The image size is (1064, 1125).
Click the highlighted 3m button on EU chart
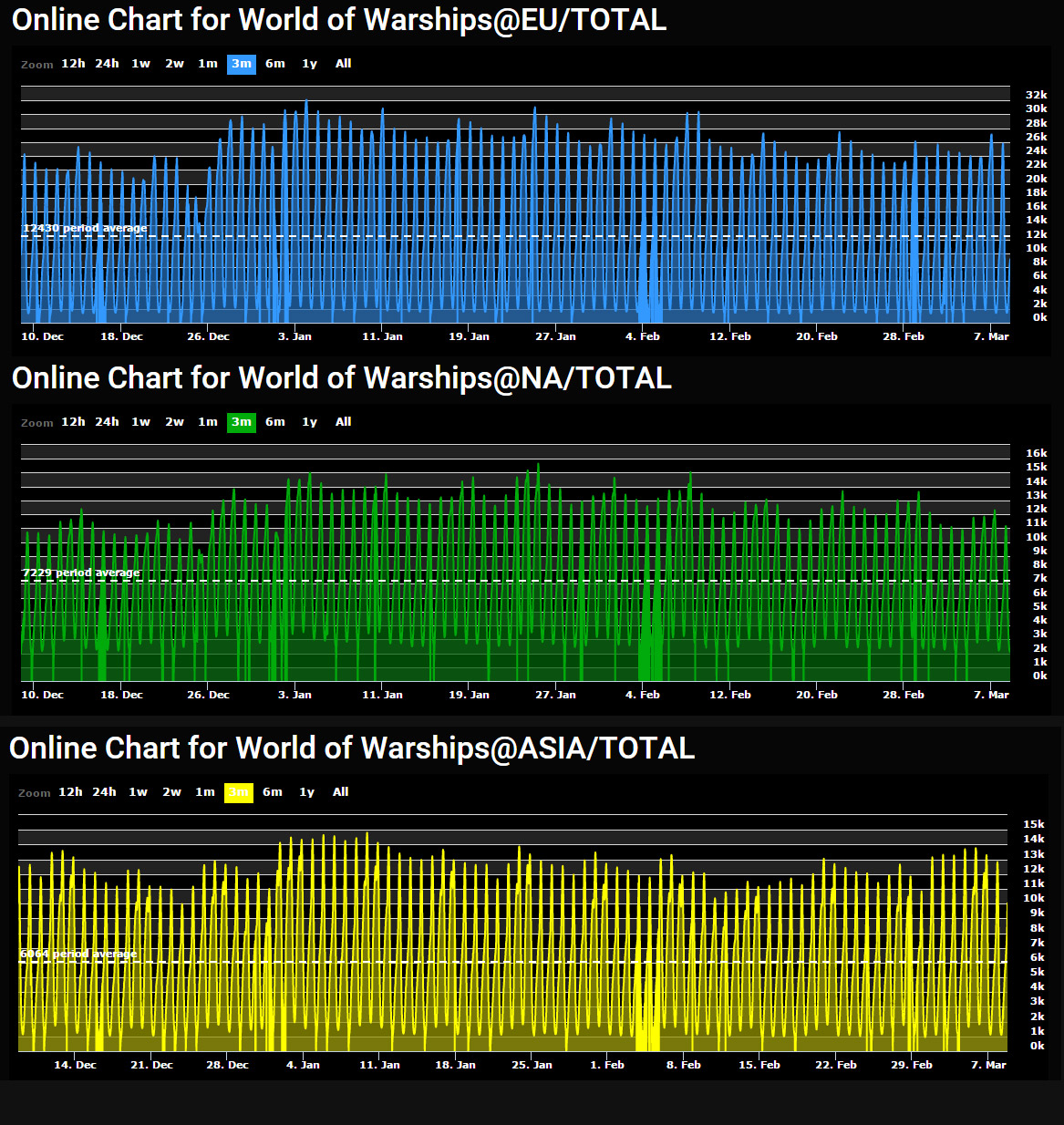coord(242,64)
